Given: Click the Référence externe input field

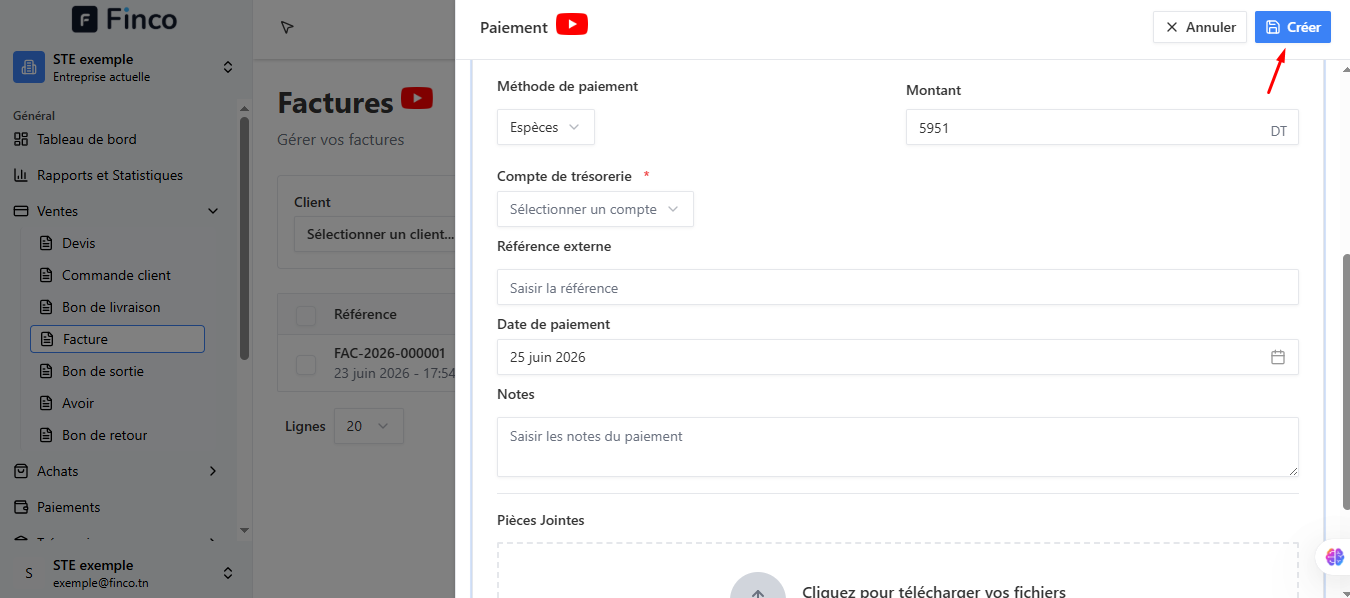Looking at the screenshot, I should click(x=898, y=287).
